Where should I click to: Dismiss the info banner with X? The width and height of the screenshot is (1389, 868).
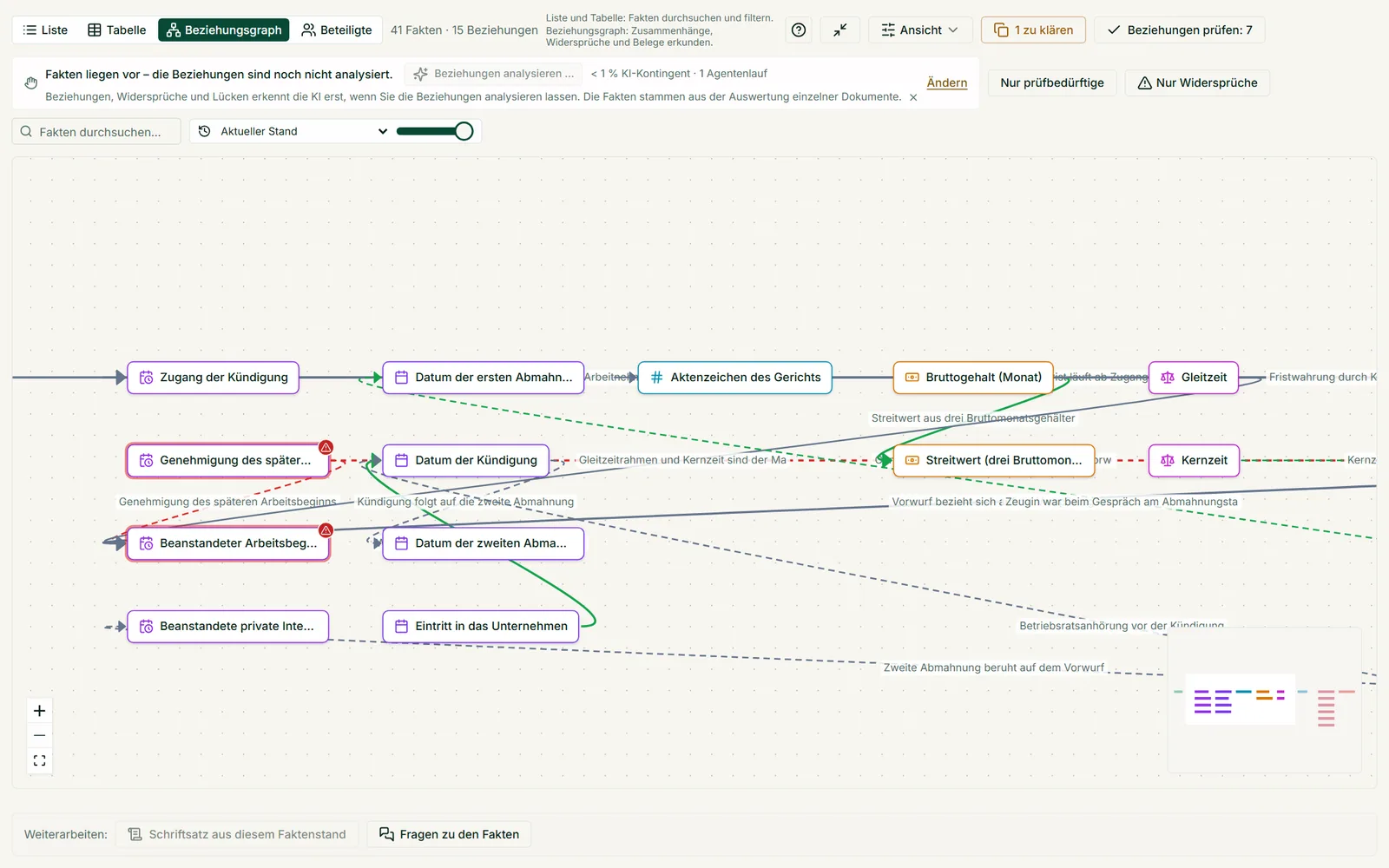tap(913, 97)
